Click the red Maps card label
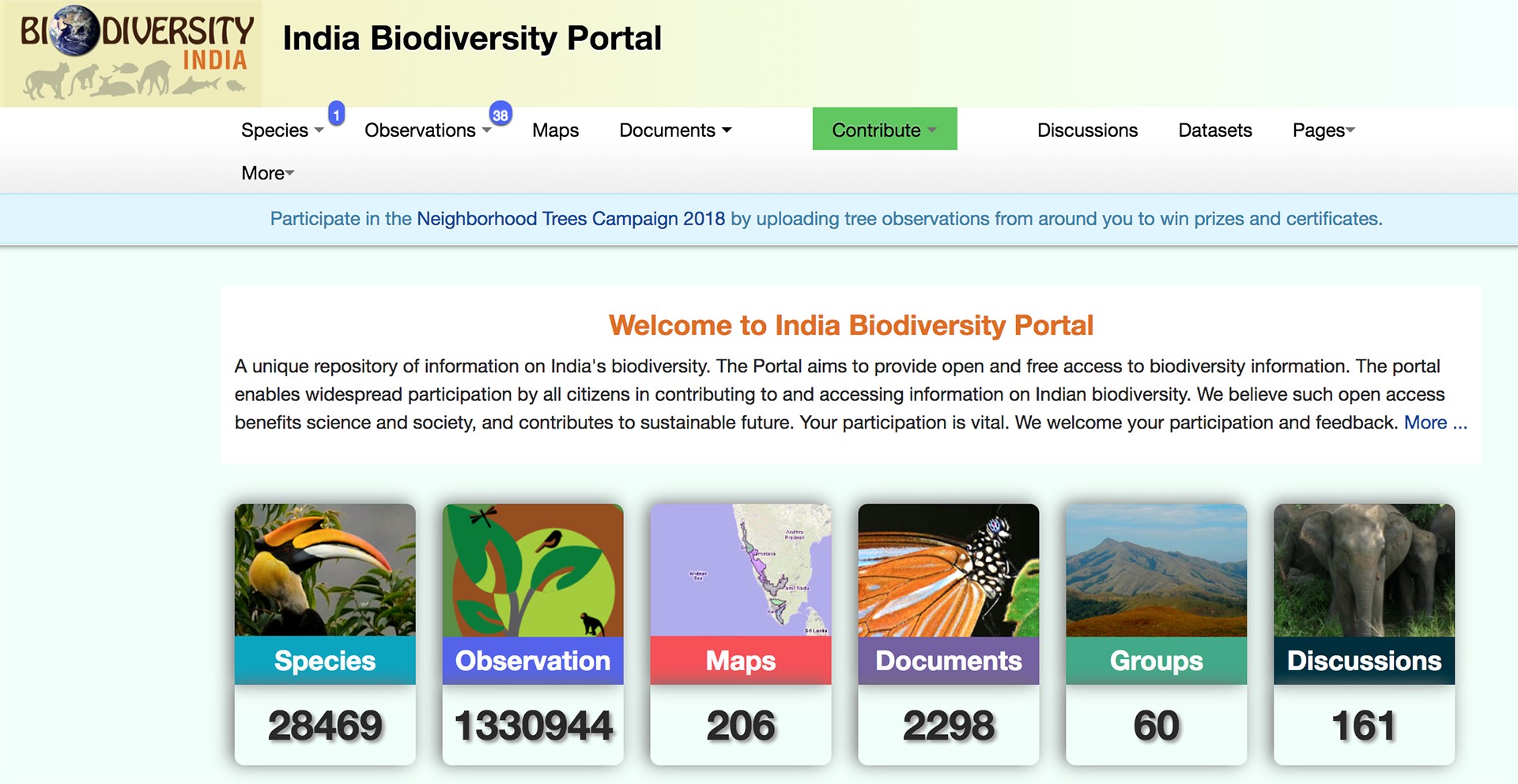 741,661
